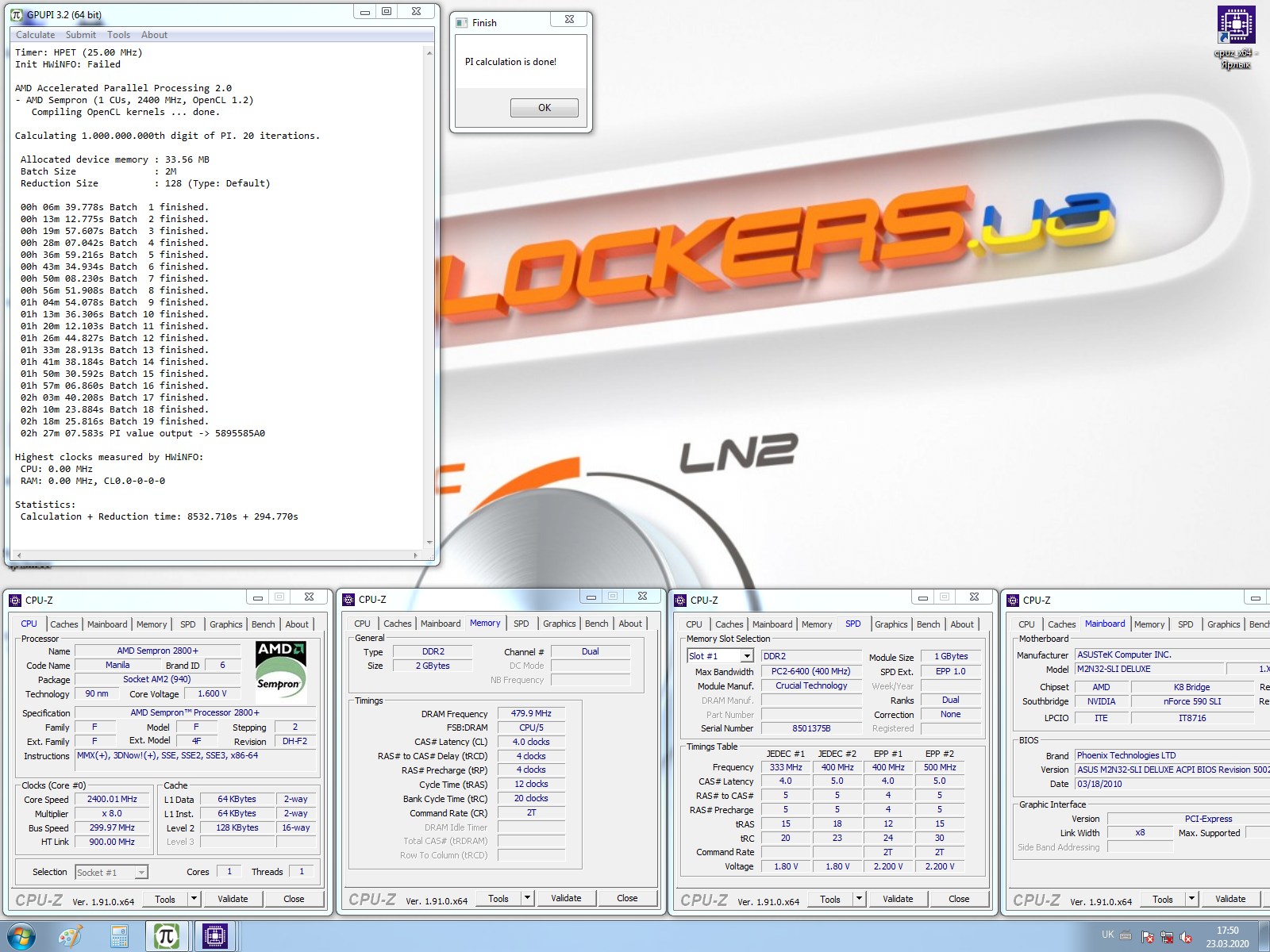This screenshot has height=952, width=1270.
Task: Click Core Speed value 2400.01 MHz
Action: pyautogui.click(x=112, y=799)
